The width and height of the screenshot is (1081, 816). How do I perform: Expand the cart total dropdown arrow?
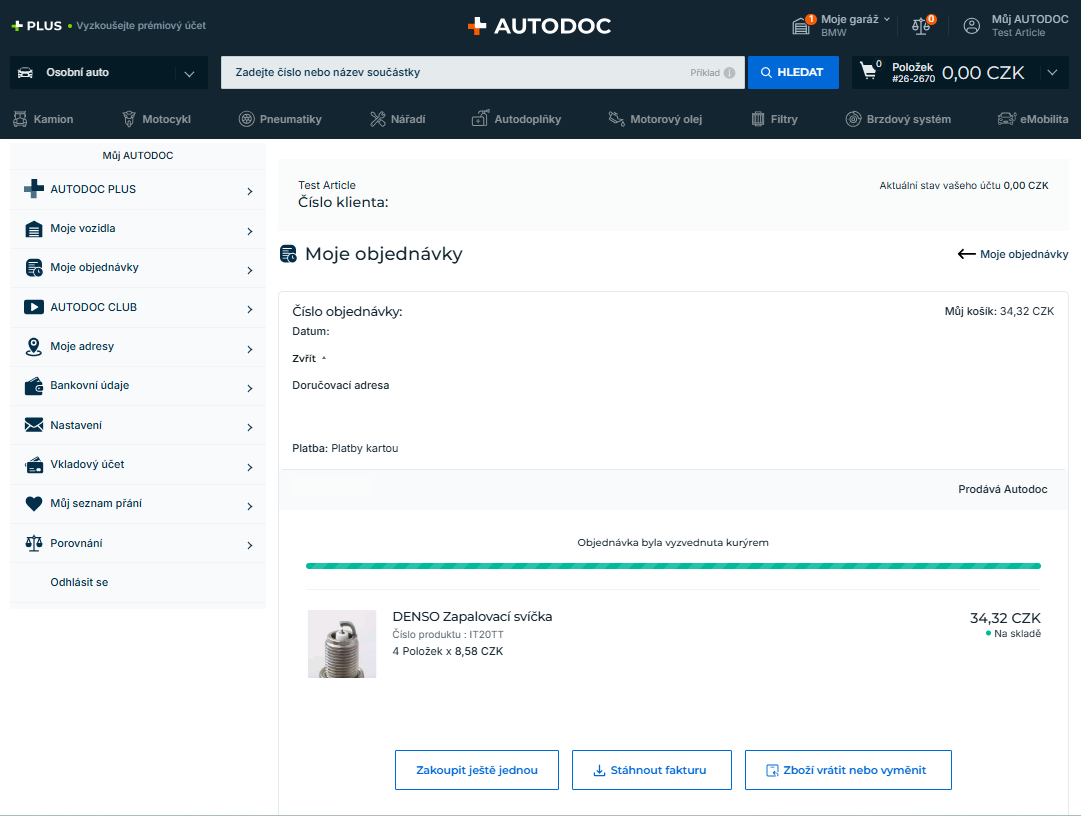tap(1050, 72)
